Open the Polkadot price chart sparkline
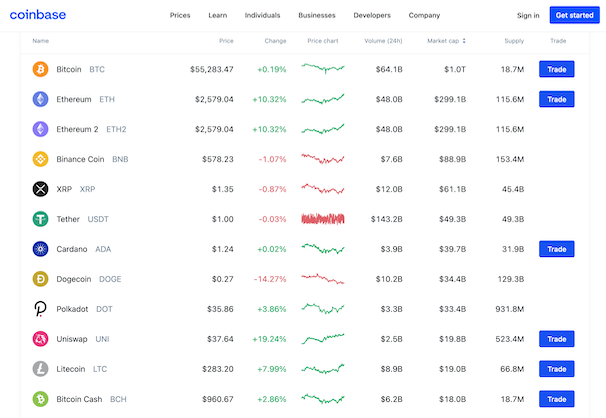This screenshot has height=418, width=606. tap(323, 308)
